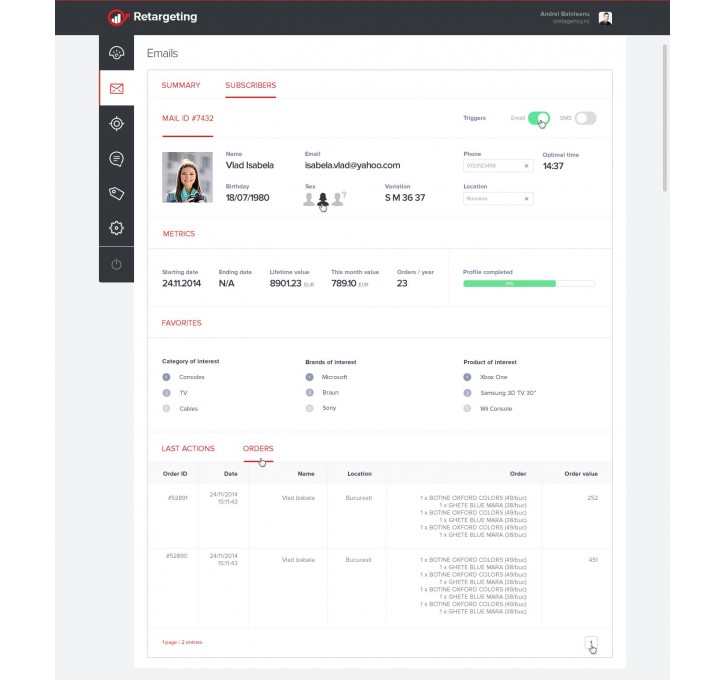The image size is (725, 680).
Task: Click the Andrei Baloleanu account name
Action: tap(565, 14)
